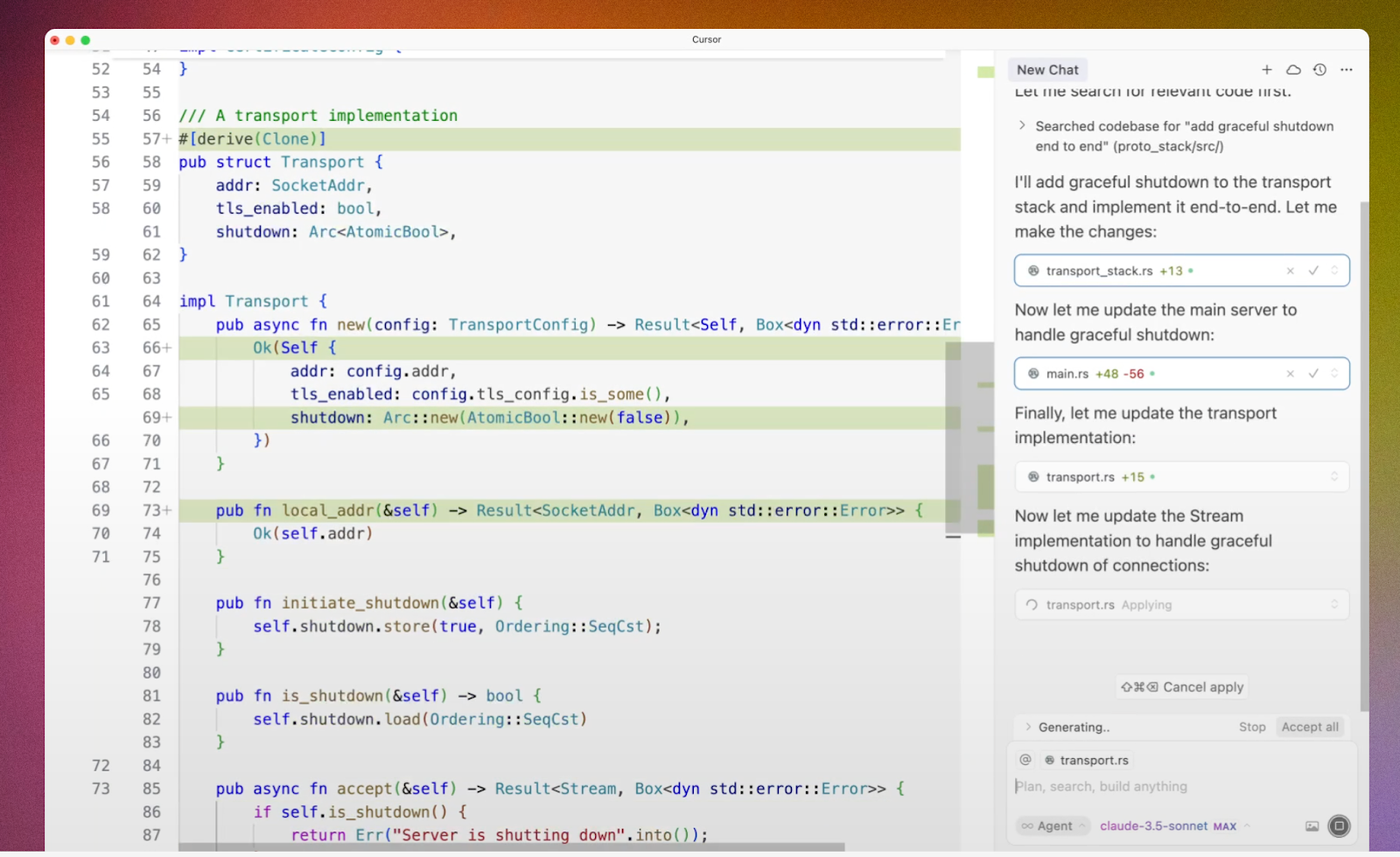Click Accept all changes button
1400x857 pixels.
click(1310, 727)
